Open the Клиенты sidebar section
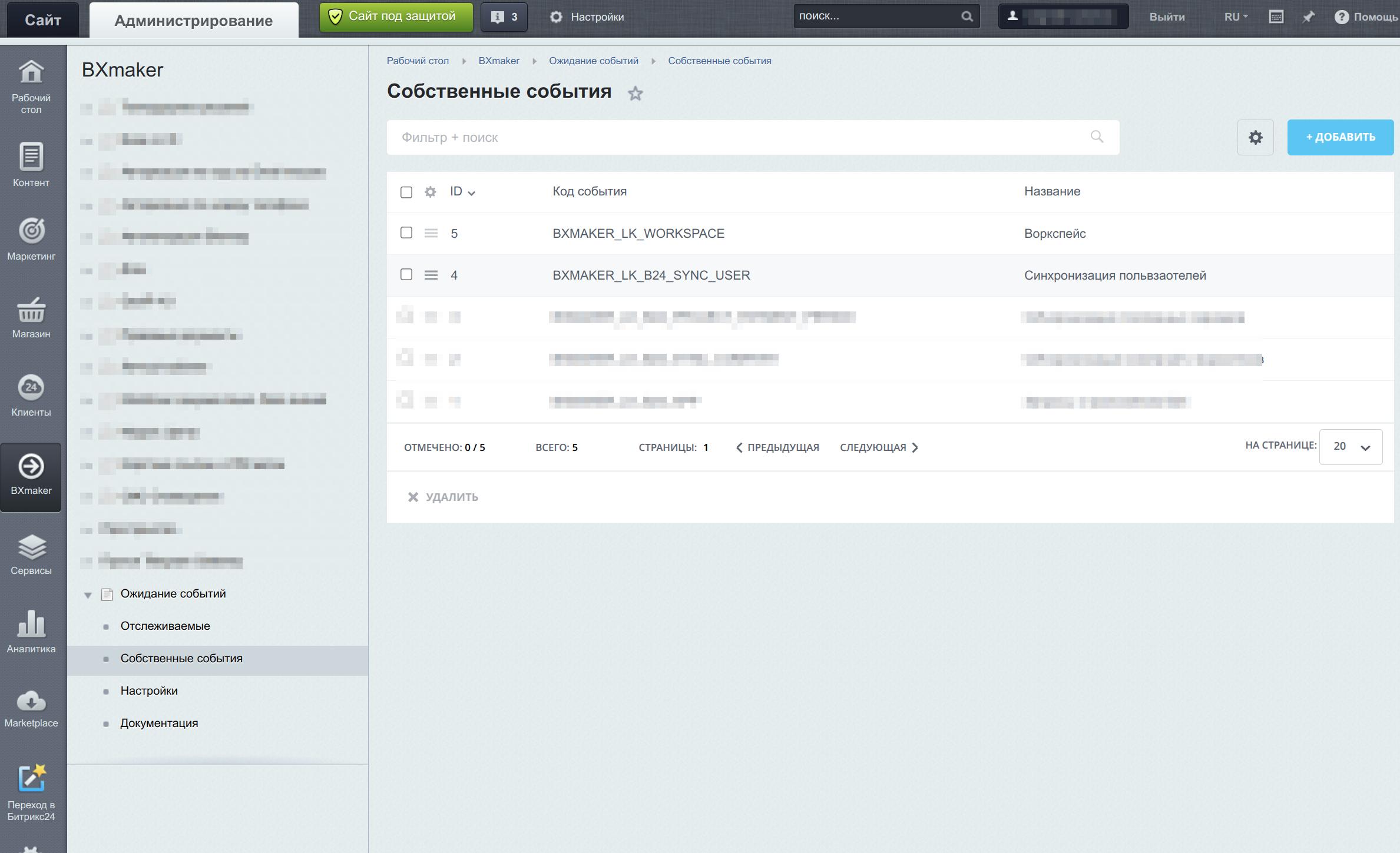 31,396
